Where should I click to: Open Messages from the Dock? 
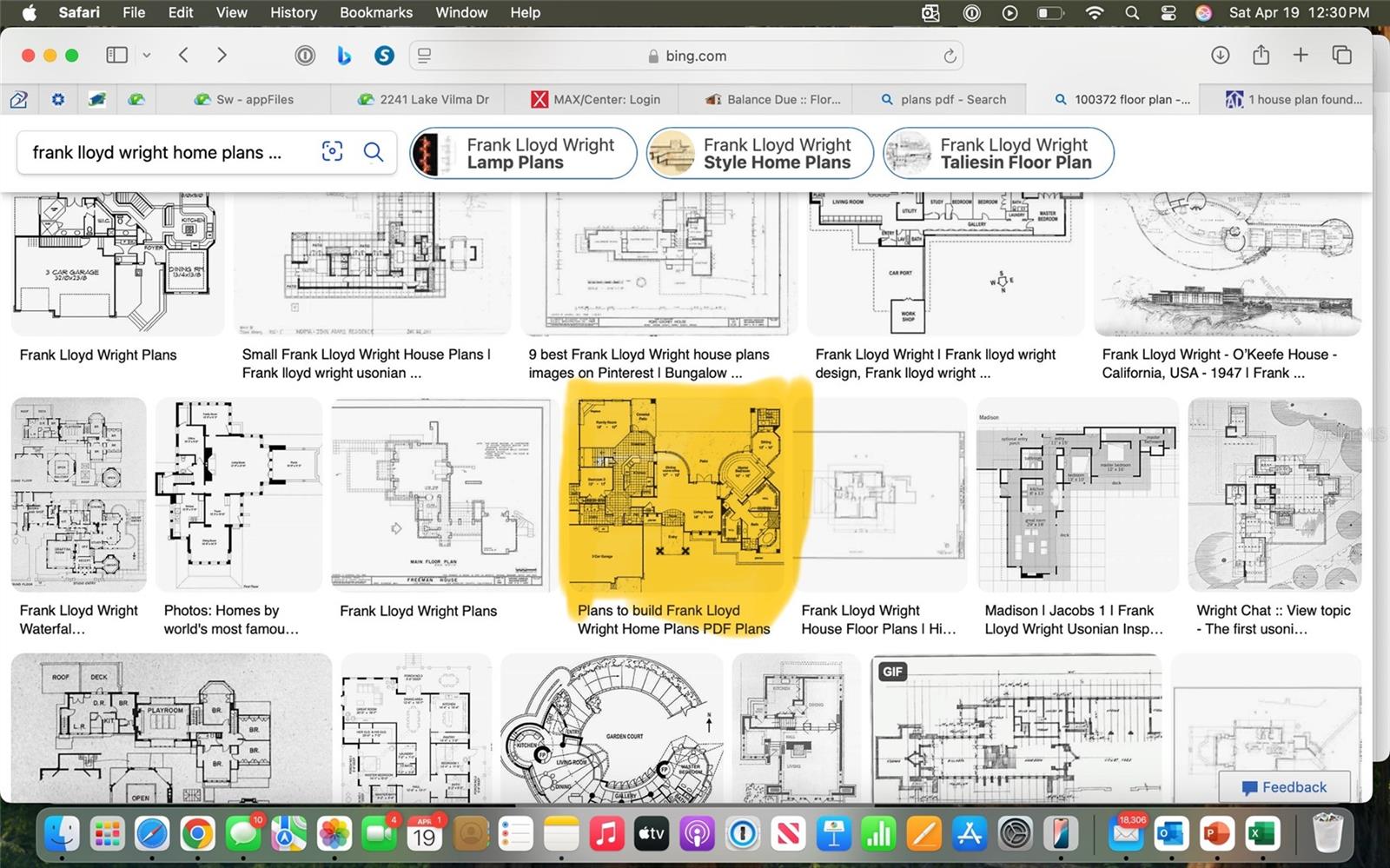242,834
